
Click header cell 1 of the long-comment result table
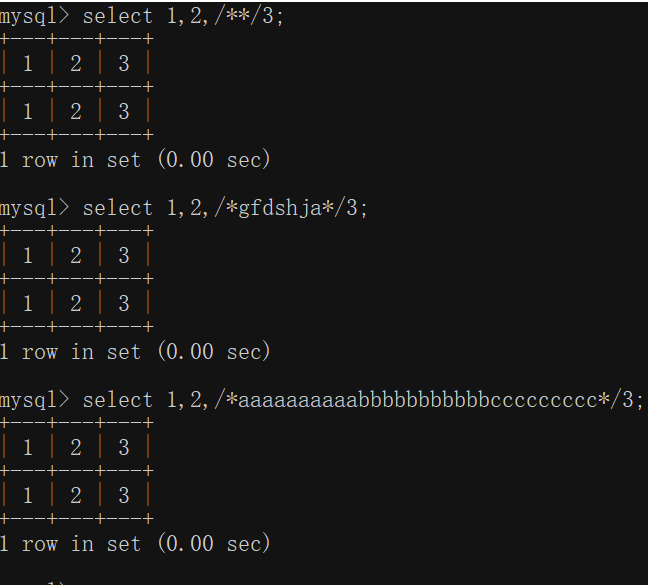coord(28,447)
